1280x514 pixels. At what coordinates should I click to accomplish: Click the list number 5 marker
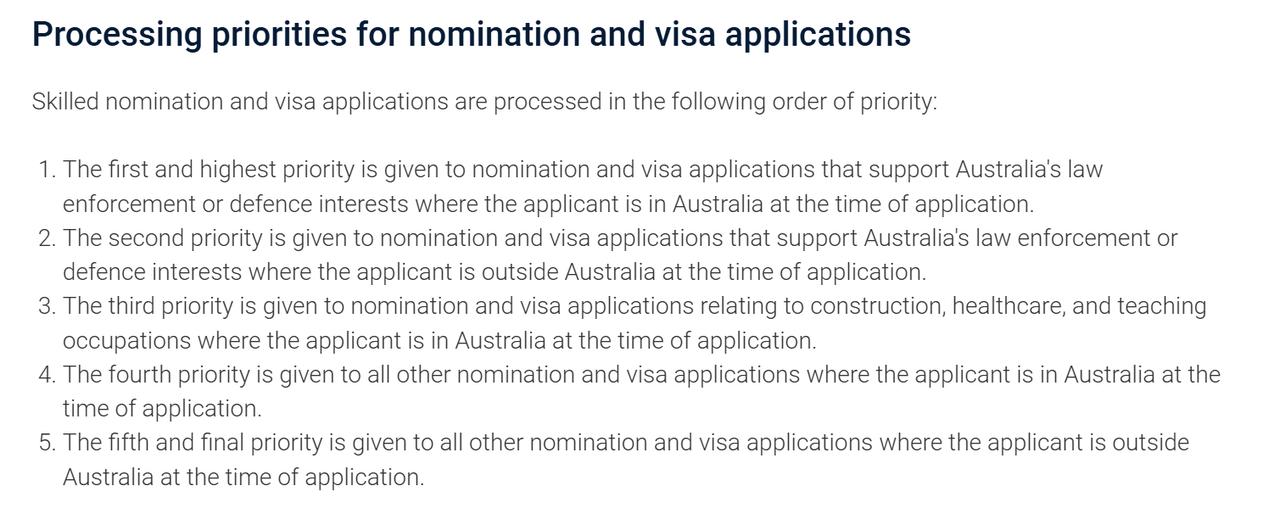pos(46,443)
